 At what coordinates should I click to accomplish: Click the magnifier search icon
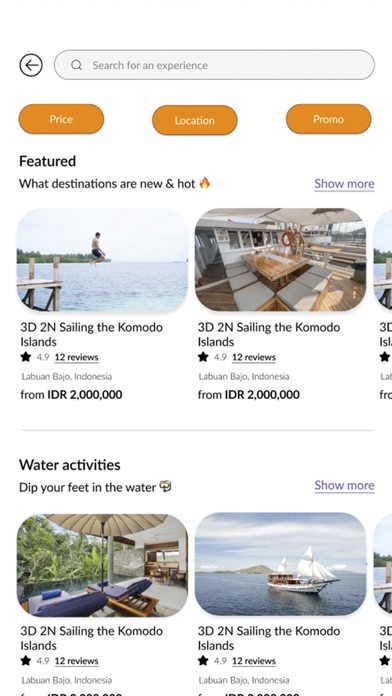76,65
